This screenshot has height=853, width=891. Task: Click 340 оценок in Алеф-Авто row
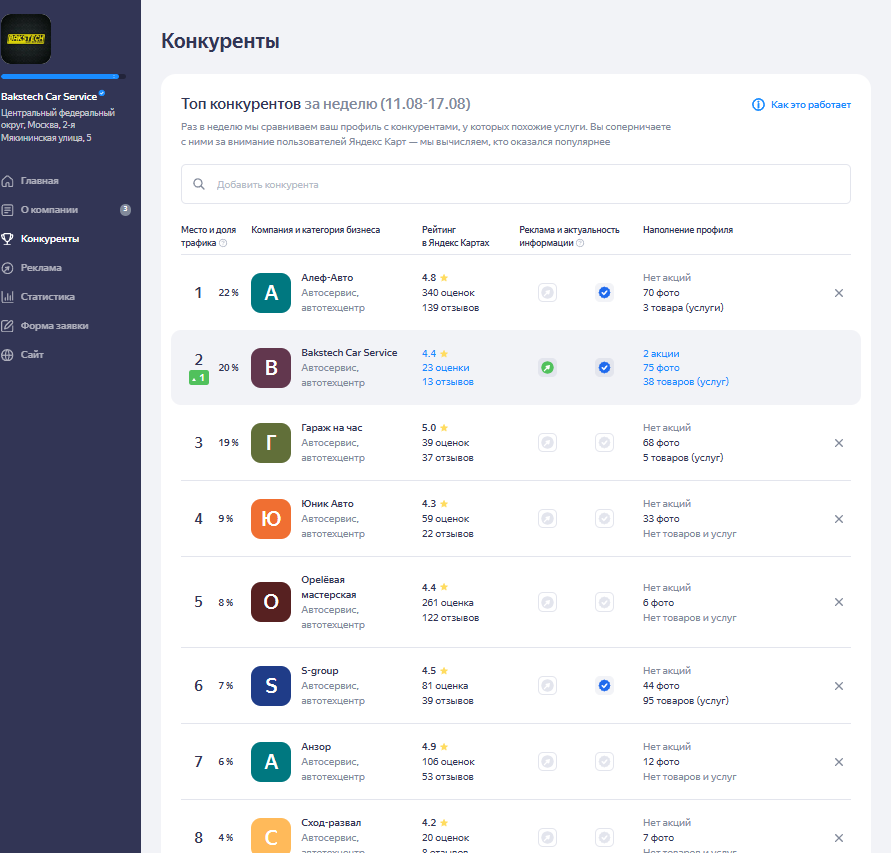448,293
